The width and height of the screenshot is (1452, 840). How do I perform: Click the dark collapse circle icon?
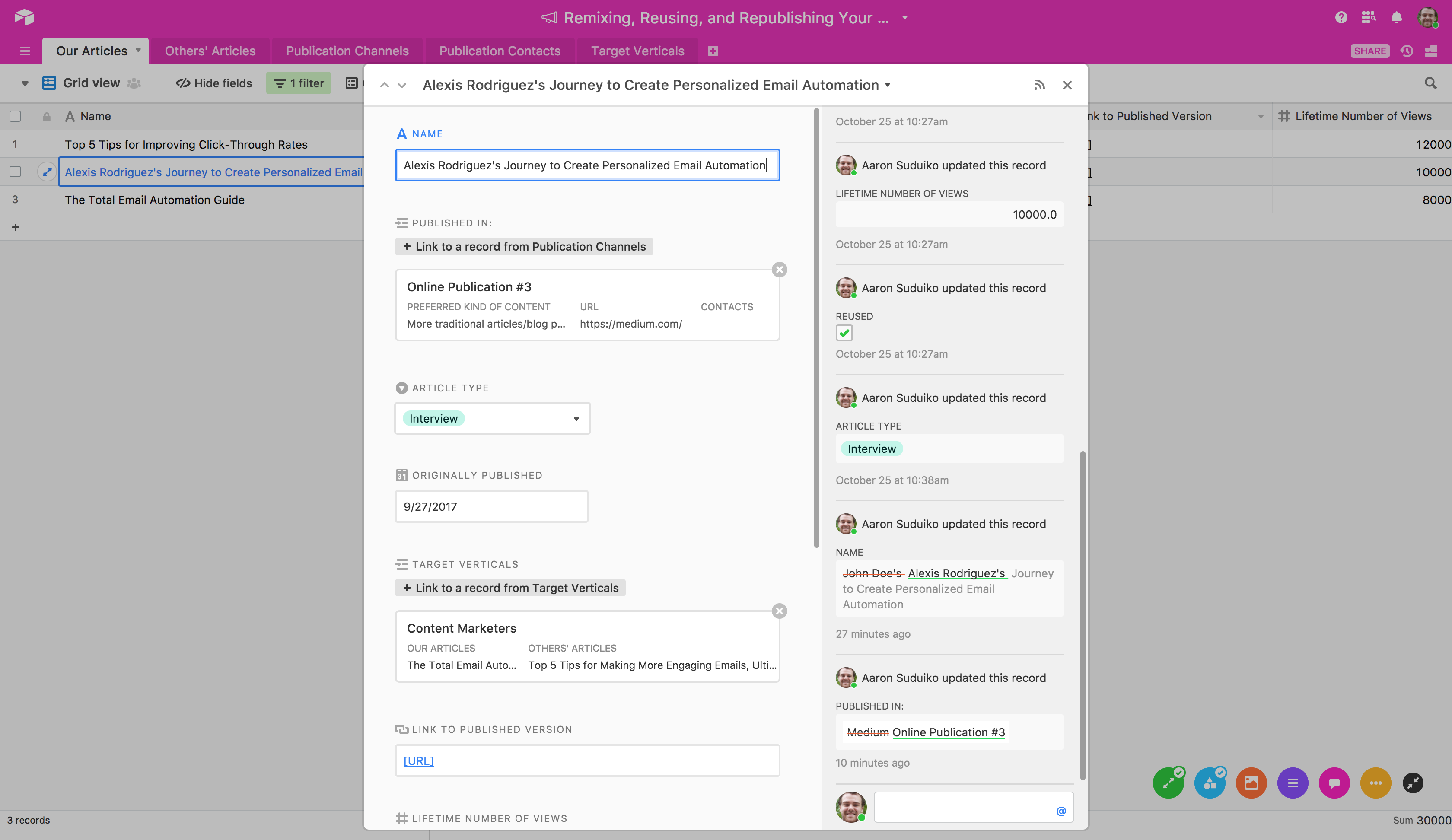click(1413, 783)
